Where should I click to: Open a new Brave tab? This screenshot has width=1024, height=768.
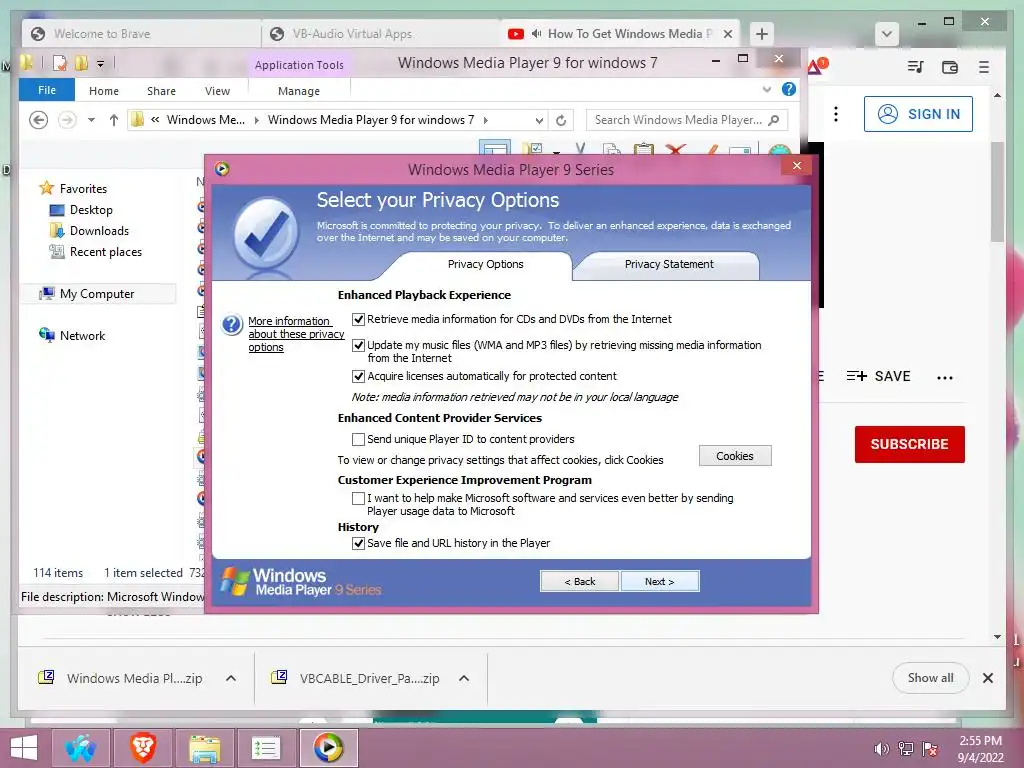(761, 34)
